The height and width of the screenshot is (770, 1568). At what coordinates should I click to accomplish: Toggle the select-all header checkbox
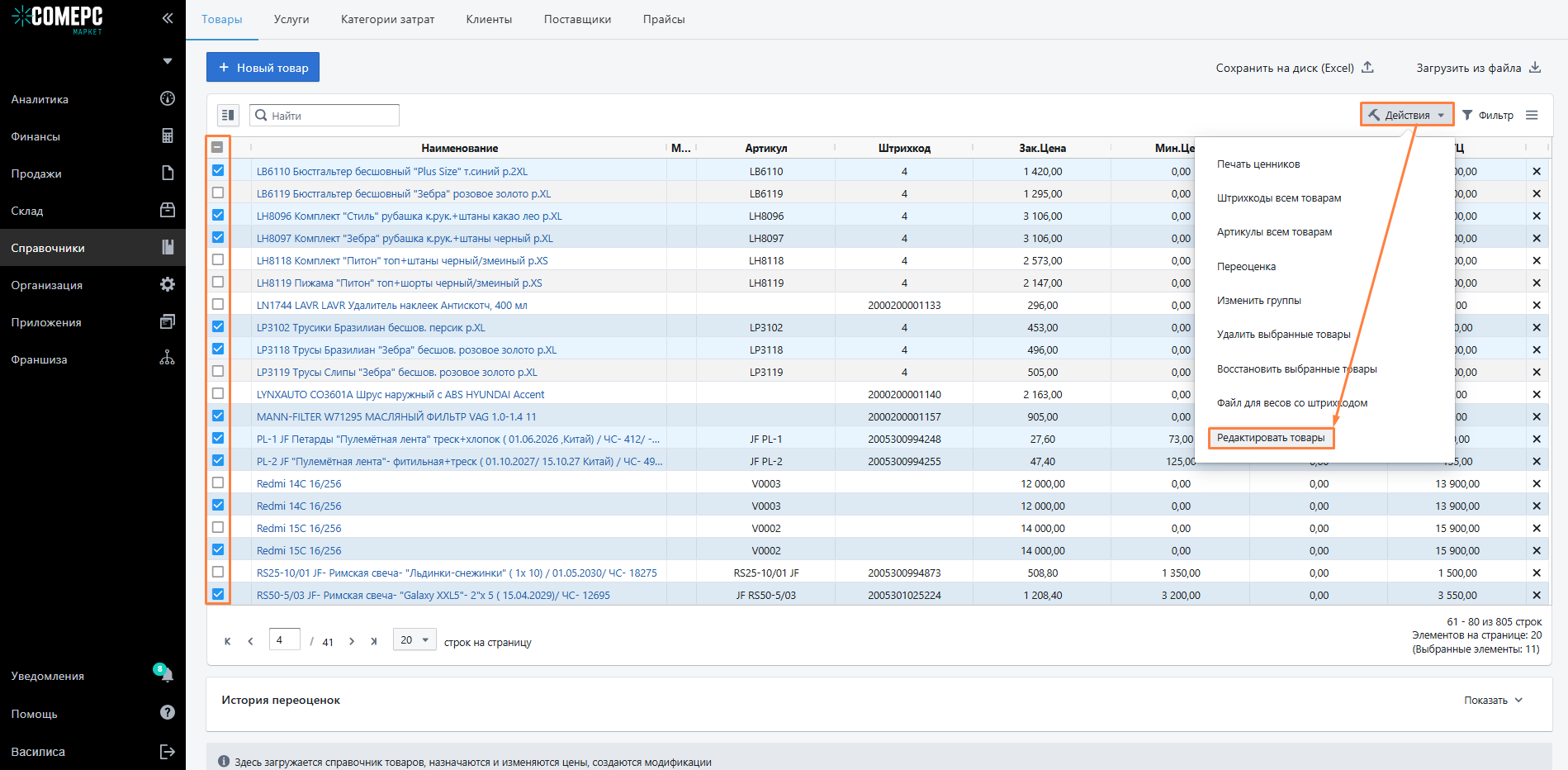click(x=218, y=147)
